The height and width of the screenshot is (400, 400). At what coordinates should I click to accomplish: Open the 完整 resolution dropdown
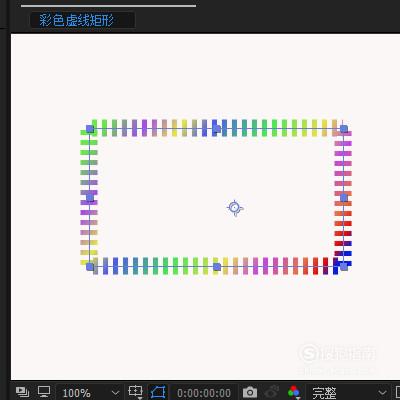point(348,393)
